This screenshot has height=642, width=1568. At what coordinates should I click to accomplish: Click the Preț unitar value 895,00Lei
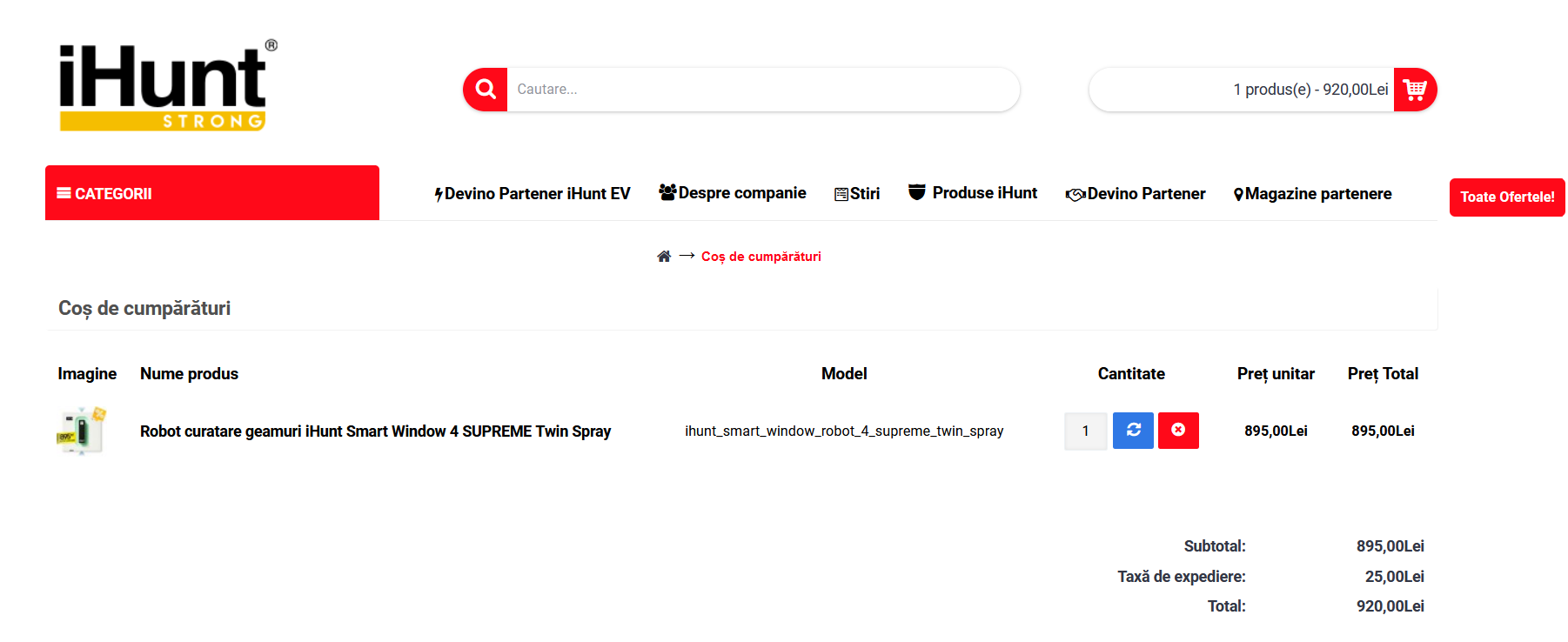click(1276, 431)
